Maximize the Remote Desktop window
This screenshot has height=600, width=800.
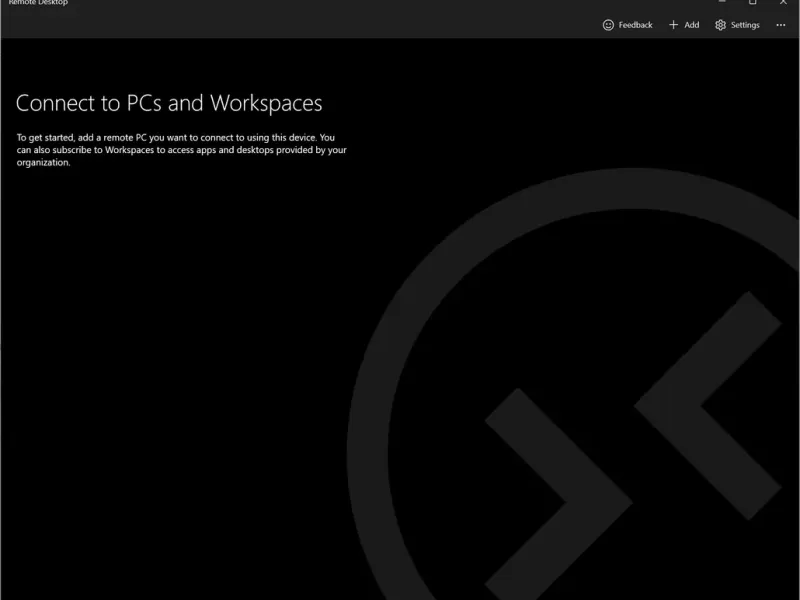(753, 2)
